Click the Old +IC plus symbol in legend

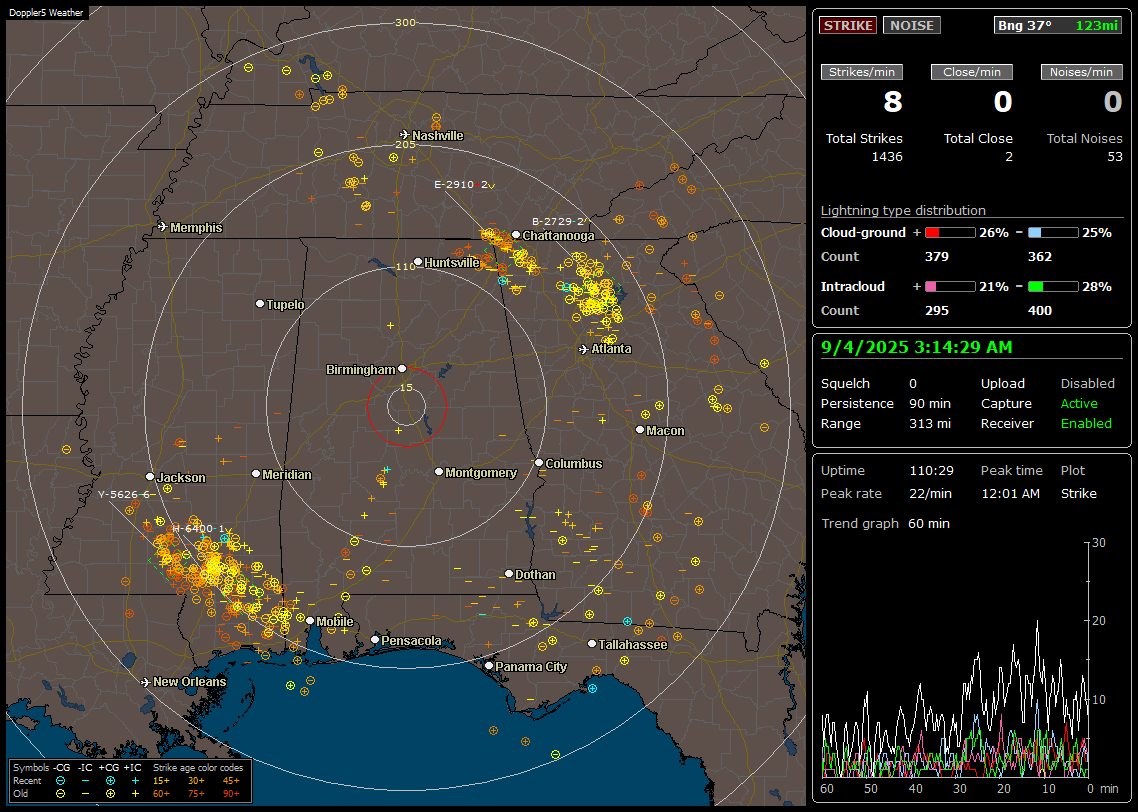click(x=135, y=794)
